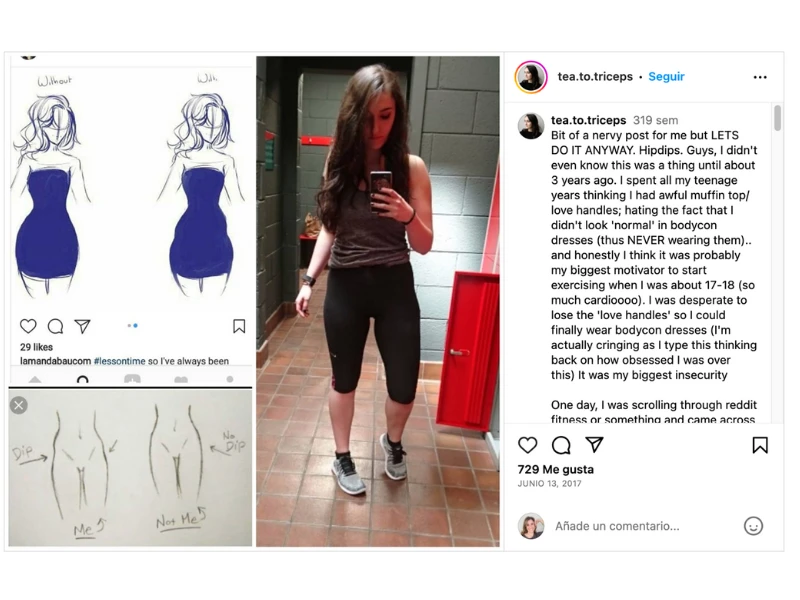Click the heart icon above 29 likes
Screen dimensions: 800x600
pyautogui.click(x=28, y=326)
